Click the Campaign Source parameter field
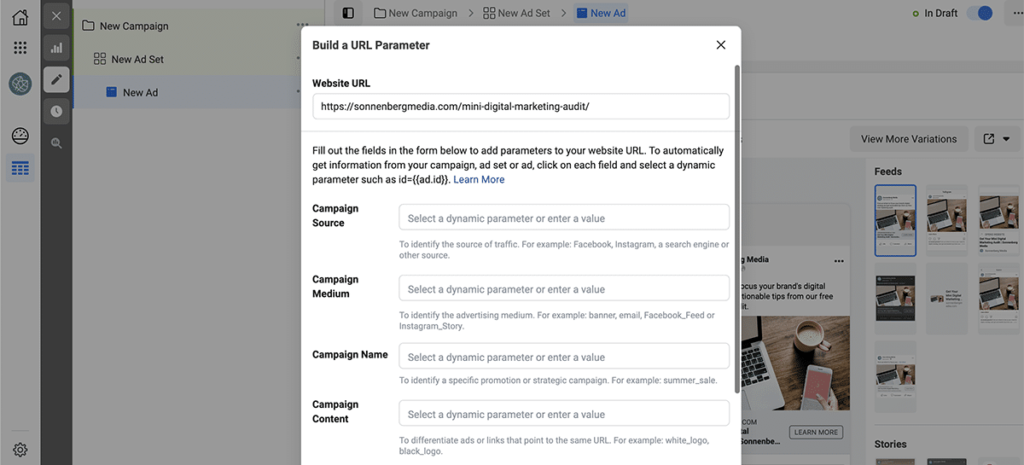1024x465 pixels. point(564,218)
